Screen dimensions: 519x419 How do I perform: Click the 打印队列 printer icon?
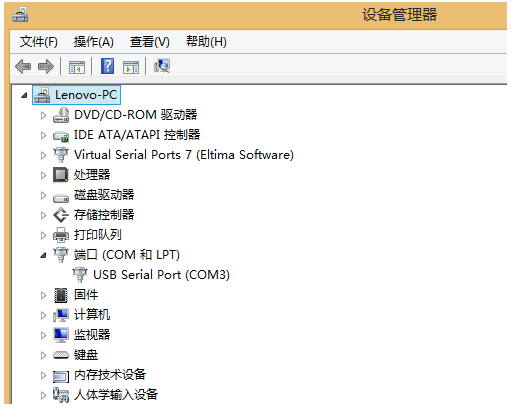[61, 235]
